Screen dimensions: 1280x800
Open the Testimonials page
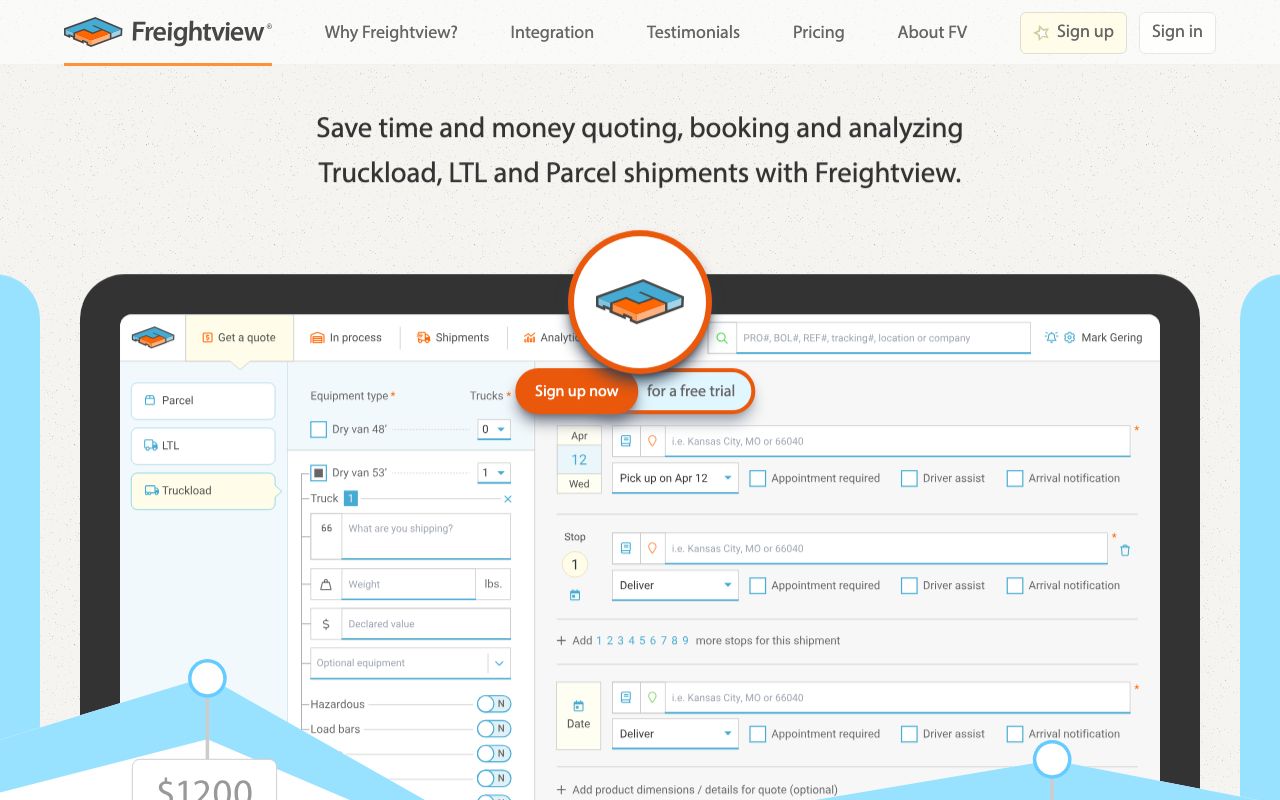click(x=693, y=32)
